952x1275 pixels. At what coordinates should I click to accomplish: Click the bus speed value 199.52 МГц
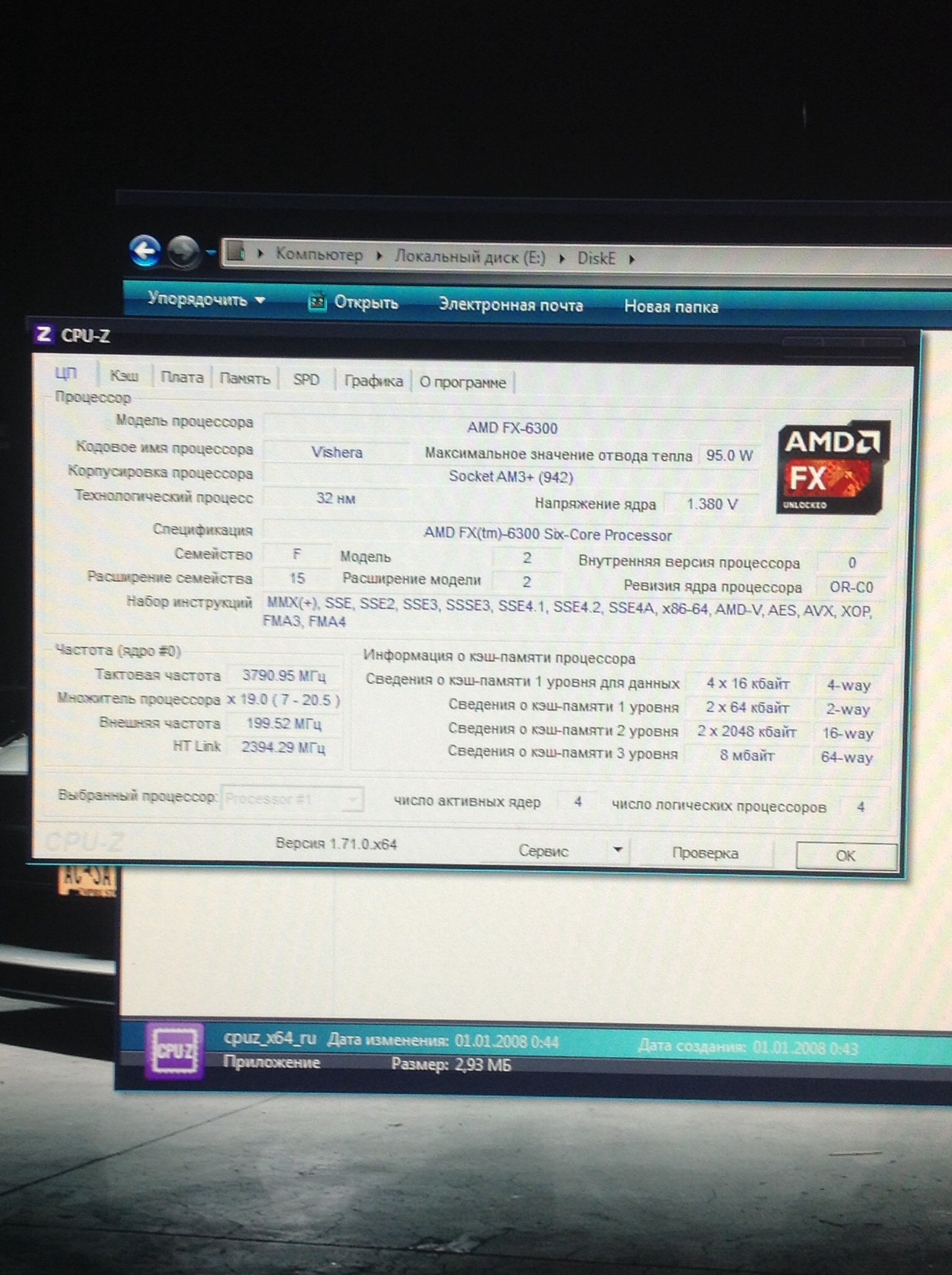pos(283,724)
